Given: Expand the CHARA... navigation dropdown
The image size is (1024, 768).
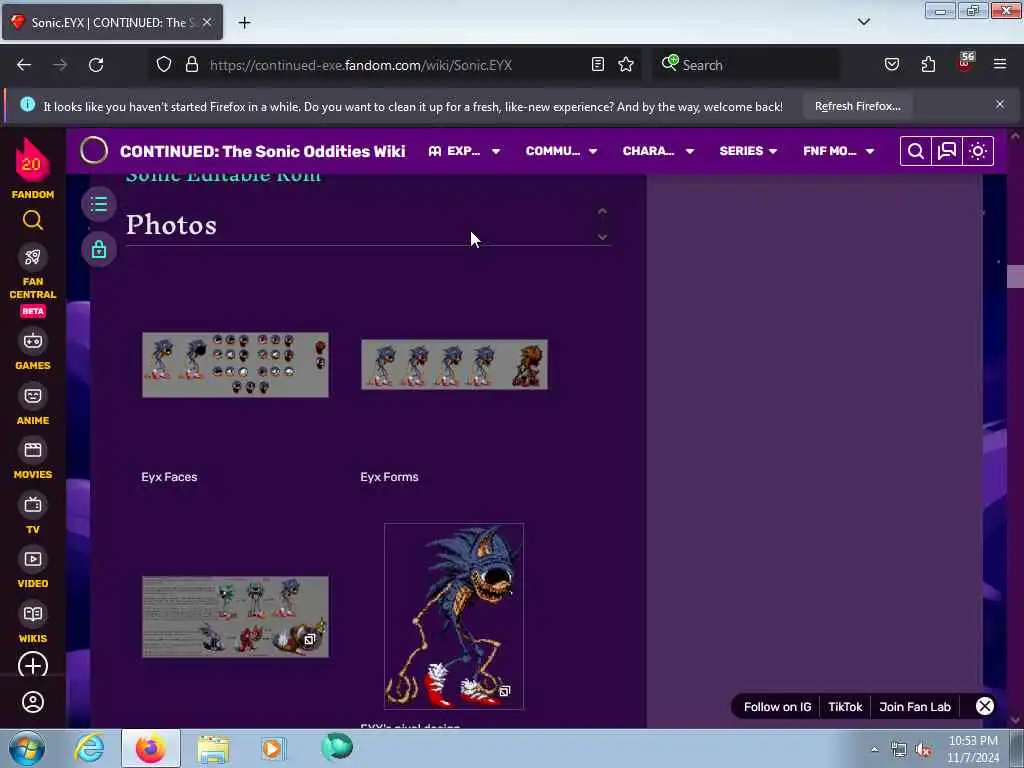Looking at the screenshot, I should (658, 151).
